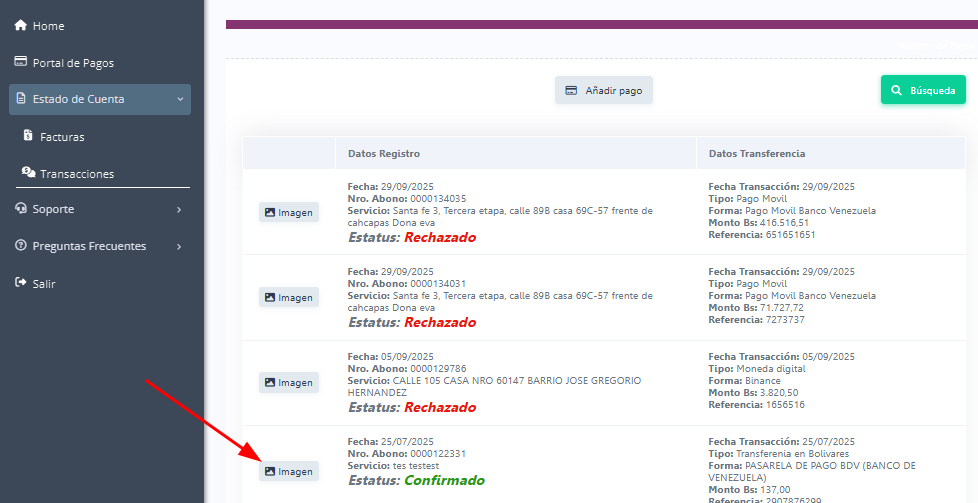View Imagen for Nro. Abono 0000134035
Image resolution: width=978 pixels, height=503 pixels.
point(288,212)
